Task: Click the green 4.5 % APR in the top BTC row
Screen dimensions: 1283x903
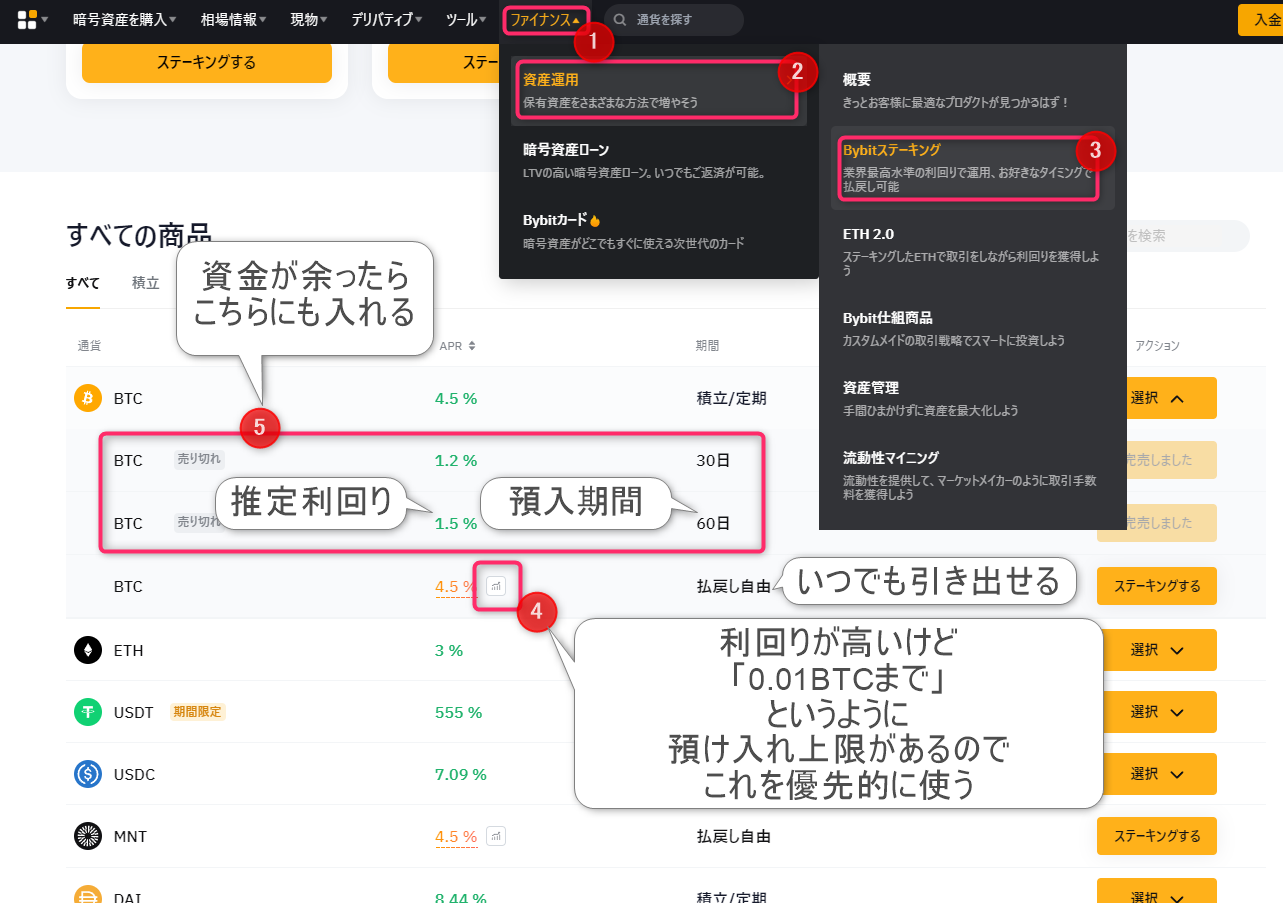Action: tap(456, 398)
